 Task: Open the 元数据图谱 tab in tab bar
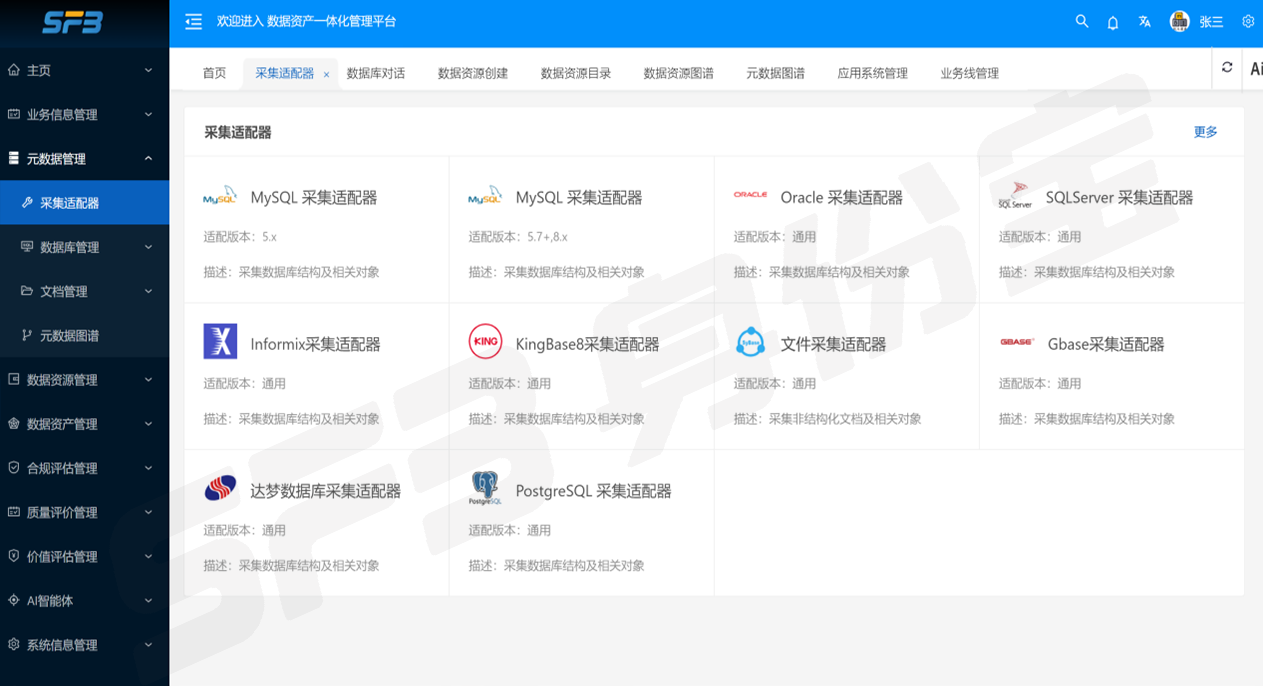[x=776, y=73]
